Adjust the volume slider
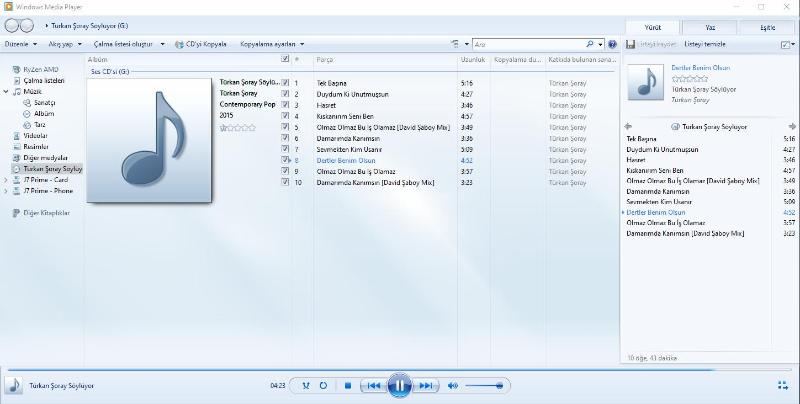 tap(485, 386)
